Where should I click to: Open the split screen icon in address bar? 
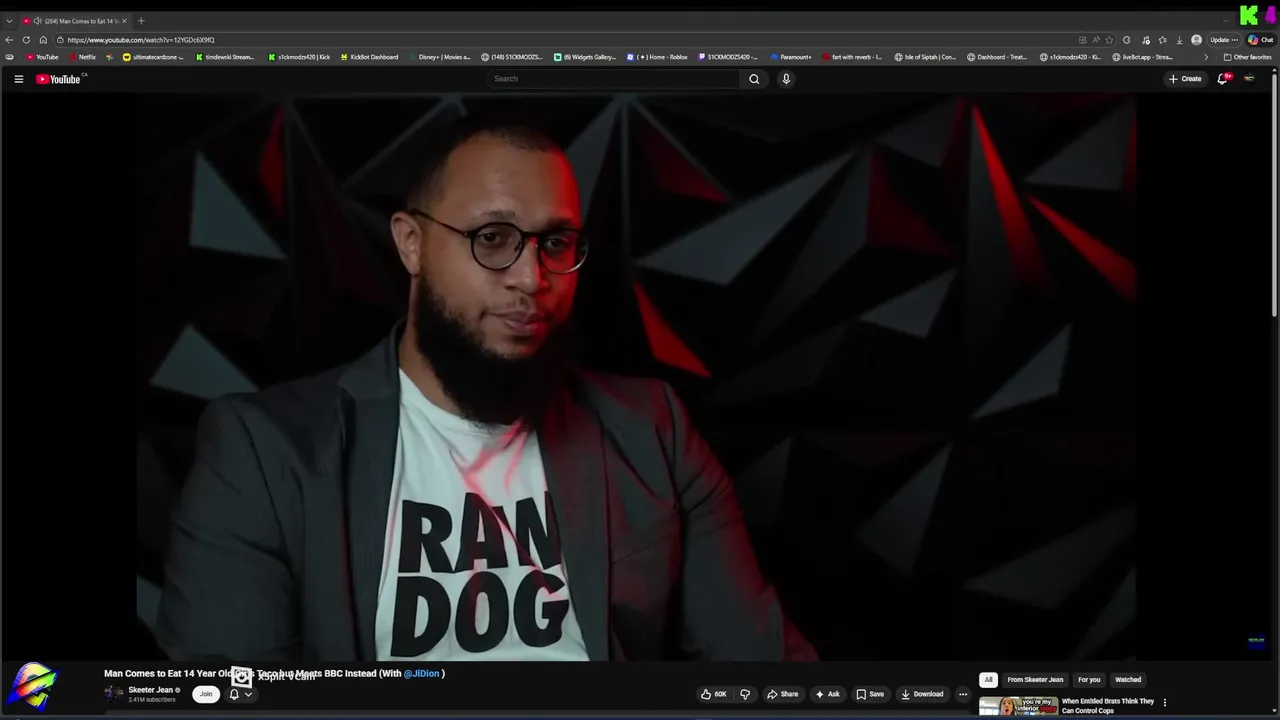tap(1082, 40)
